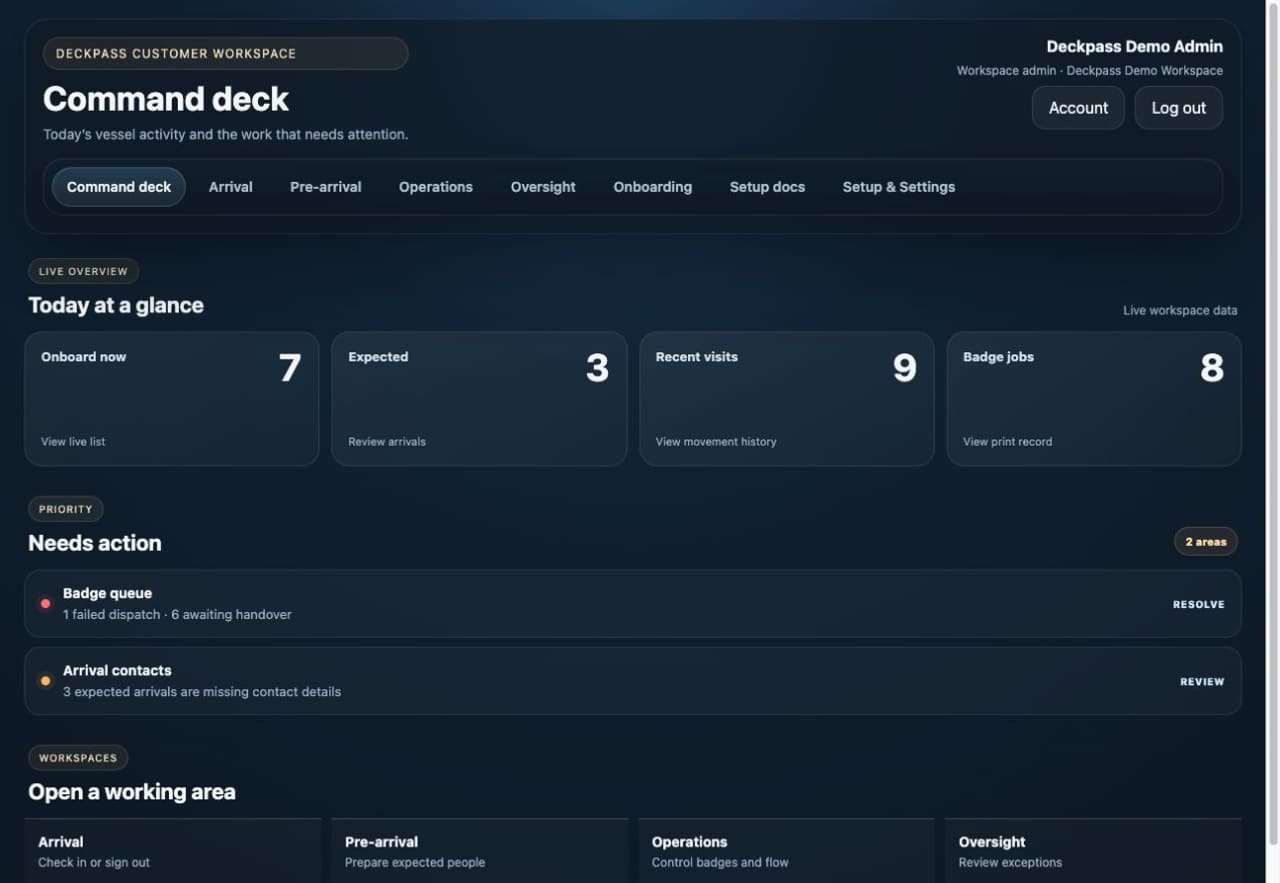Screen dimensions: 1280x883
Task: Click the Log out button
Action: click(1179, 108)
